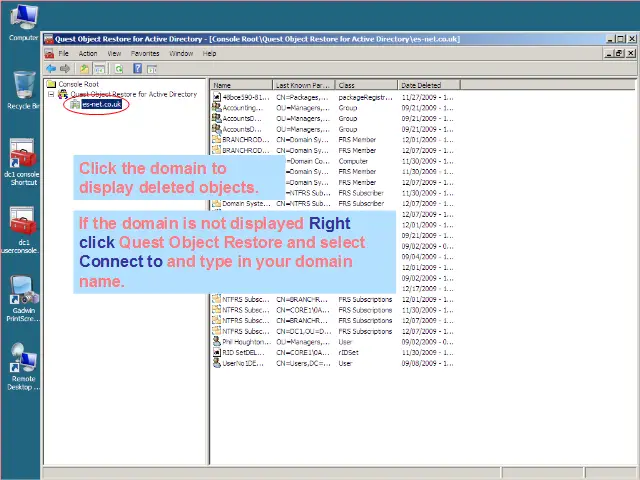Click icon of 48bce590-81 packageRegistration row

[216, 97]
